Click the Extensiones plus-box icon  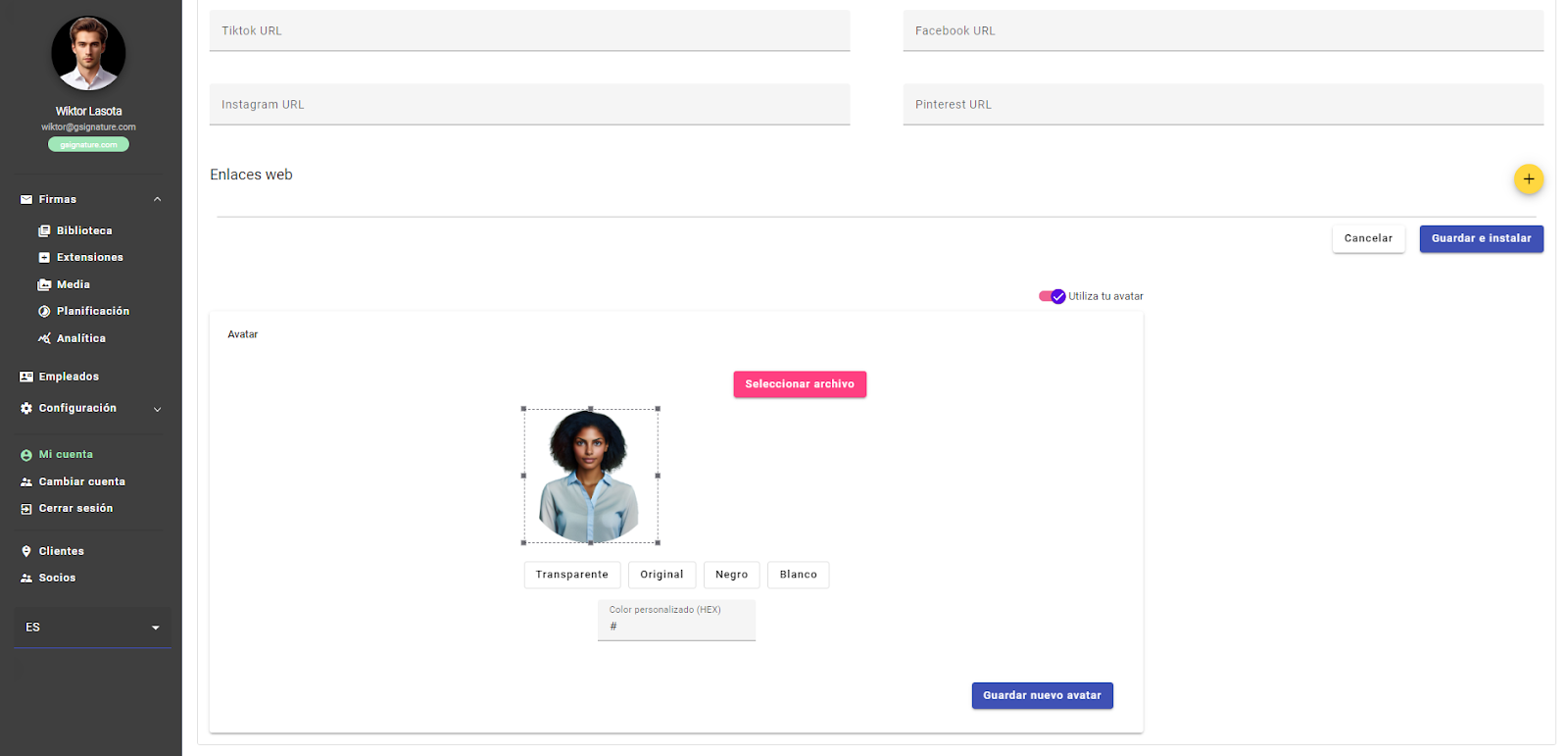(x=44, y=257)
